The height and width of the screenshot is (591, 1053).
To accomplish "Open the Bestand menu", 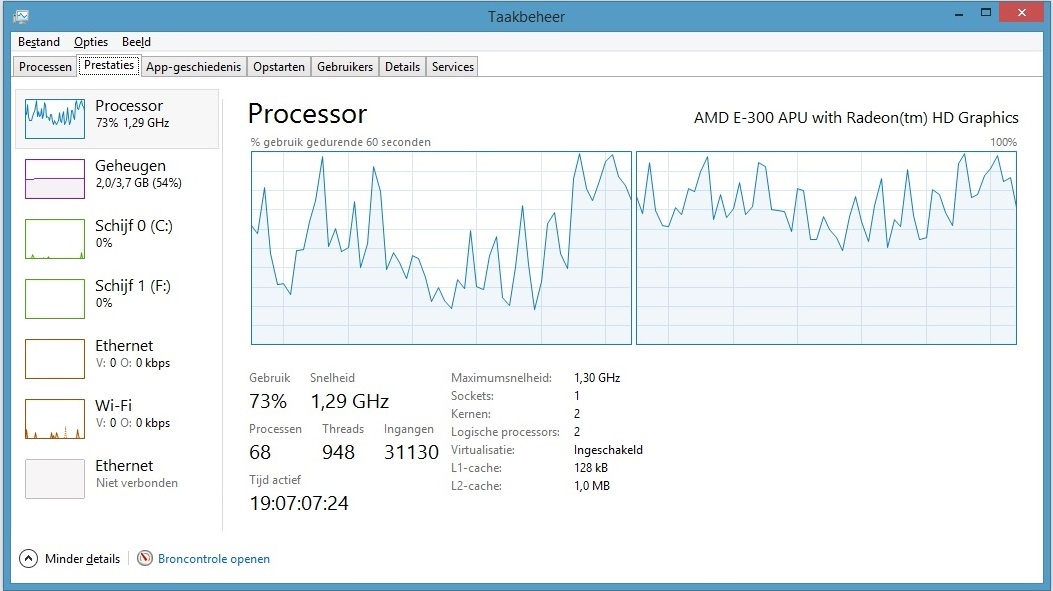I will [39, 42].
